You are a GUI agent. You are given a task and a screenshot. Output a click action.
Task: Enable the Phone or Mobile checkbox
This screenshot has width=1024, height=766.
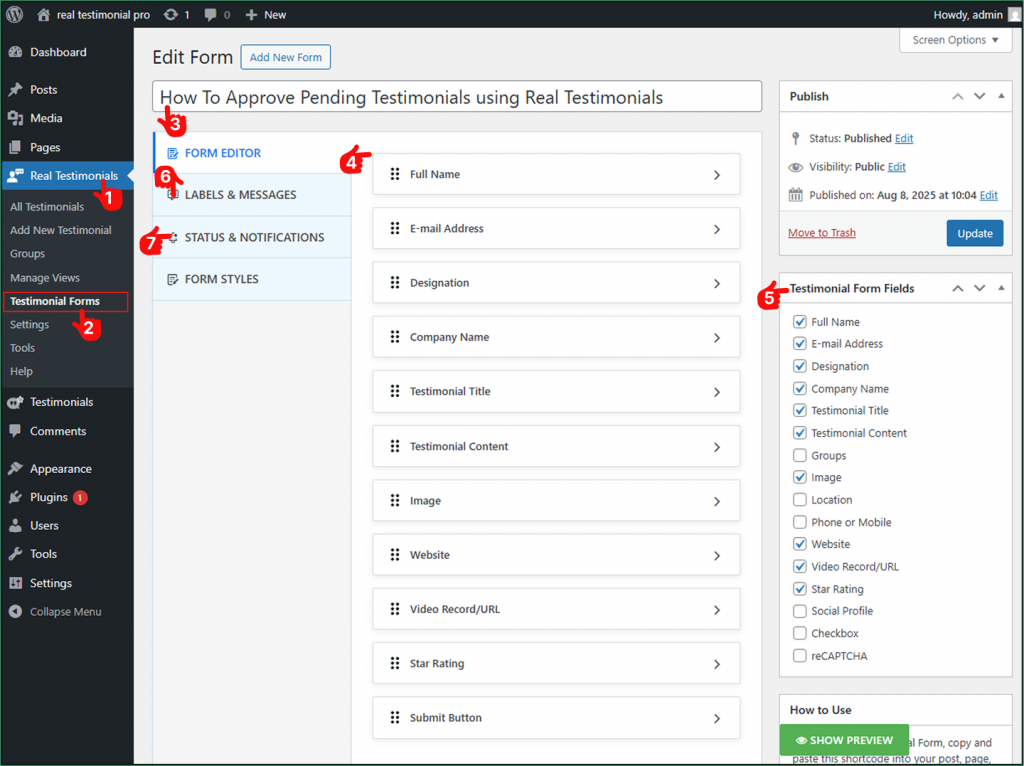799,522
